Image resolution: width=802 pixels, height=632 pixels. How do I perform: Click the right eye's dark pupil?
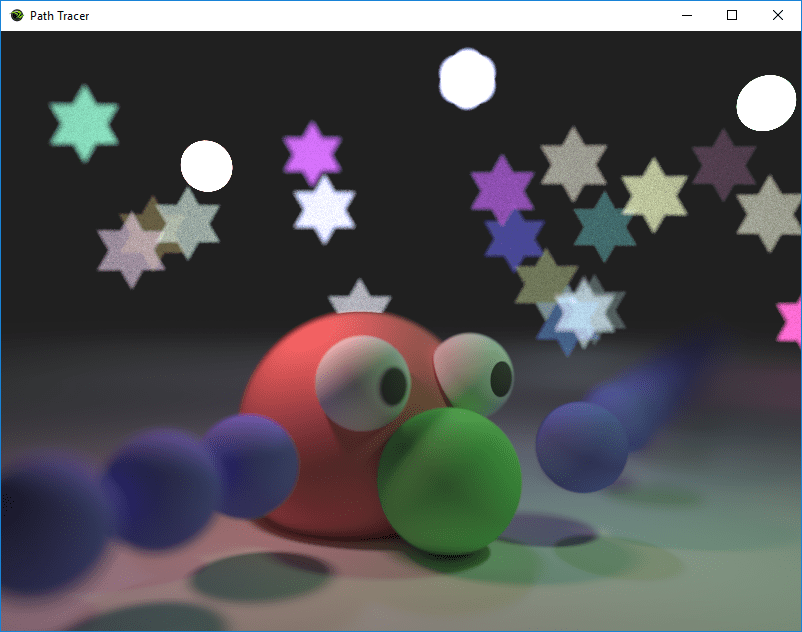click(x=500, y=377)
